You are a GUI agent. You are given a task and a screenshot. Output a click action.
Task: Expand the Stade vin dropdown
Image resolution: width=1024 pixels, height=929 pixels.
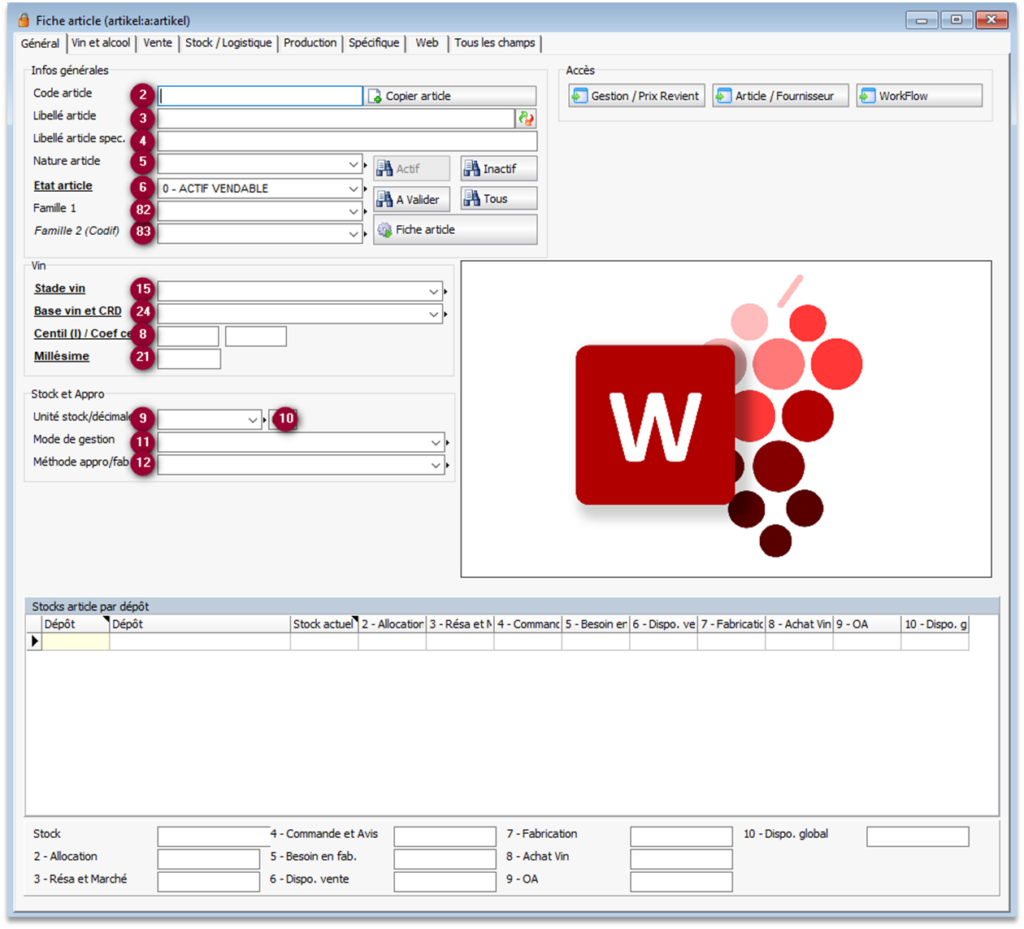click(434, 291)
